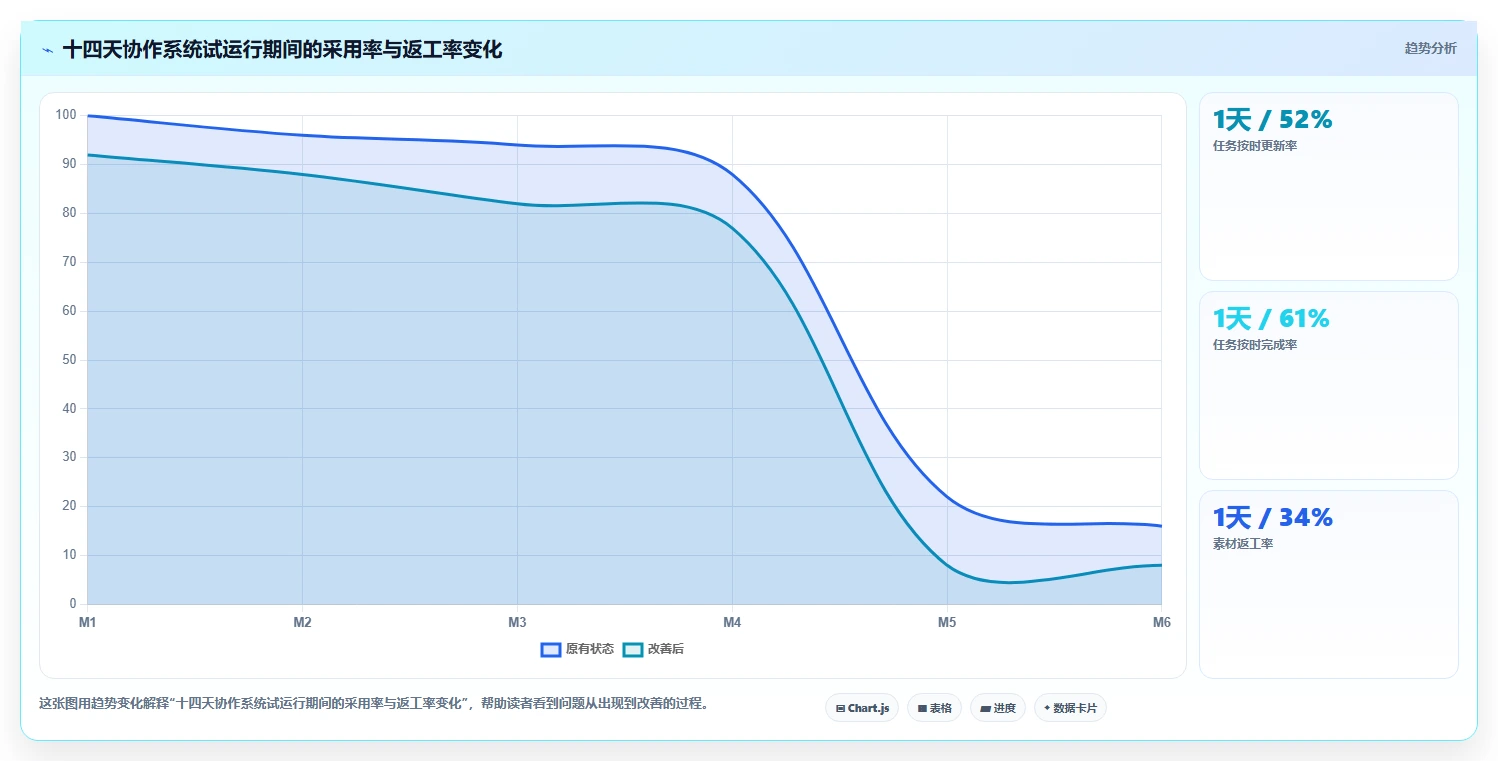Viewport: 1498px width, 761px height.
Task: Click the '1天 / 61%' value
Action: point(1271,319)
